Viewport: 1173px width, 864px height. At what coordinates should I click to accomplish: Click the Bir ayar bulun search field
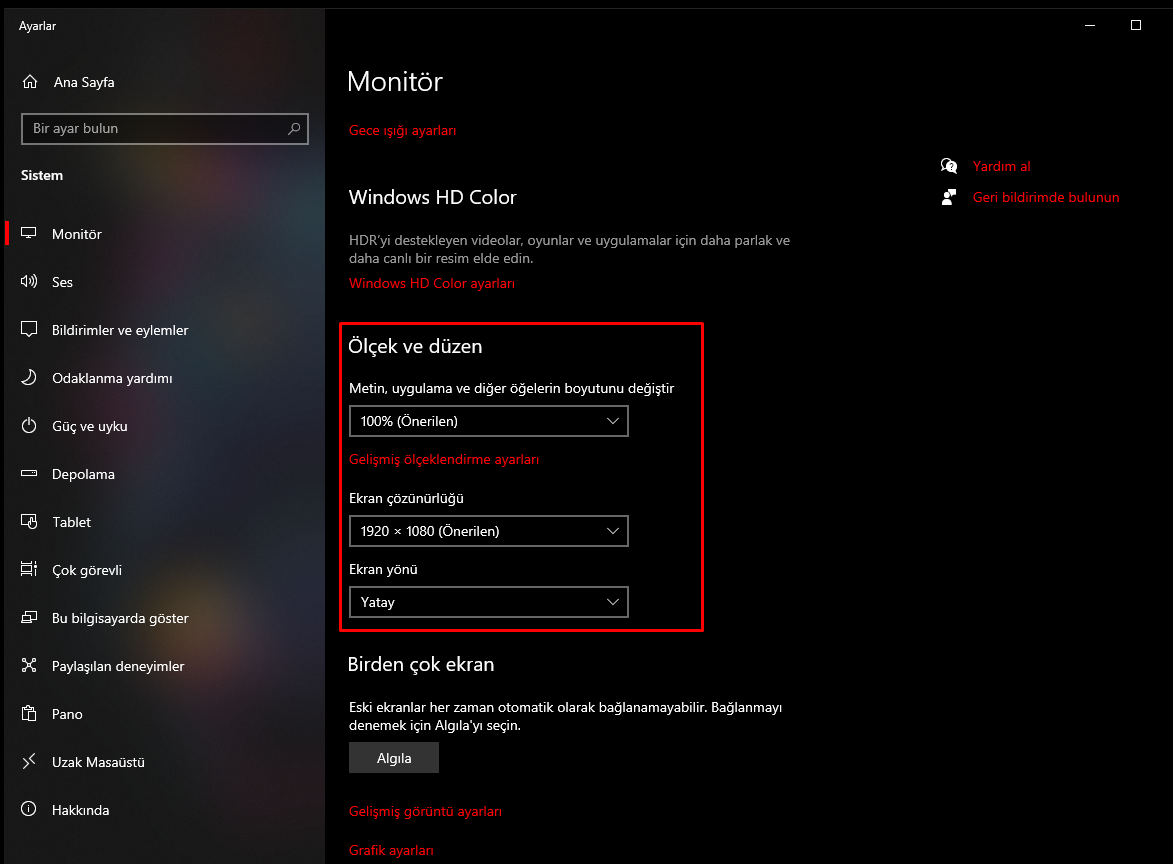[165, 129]
